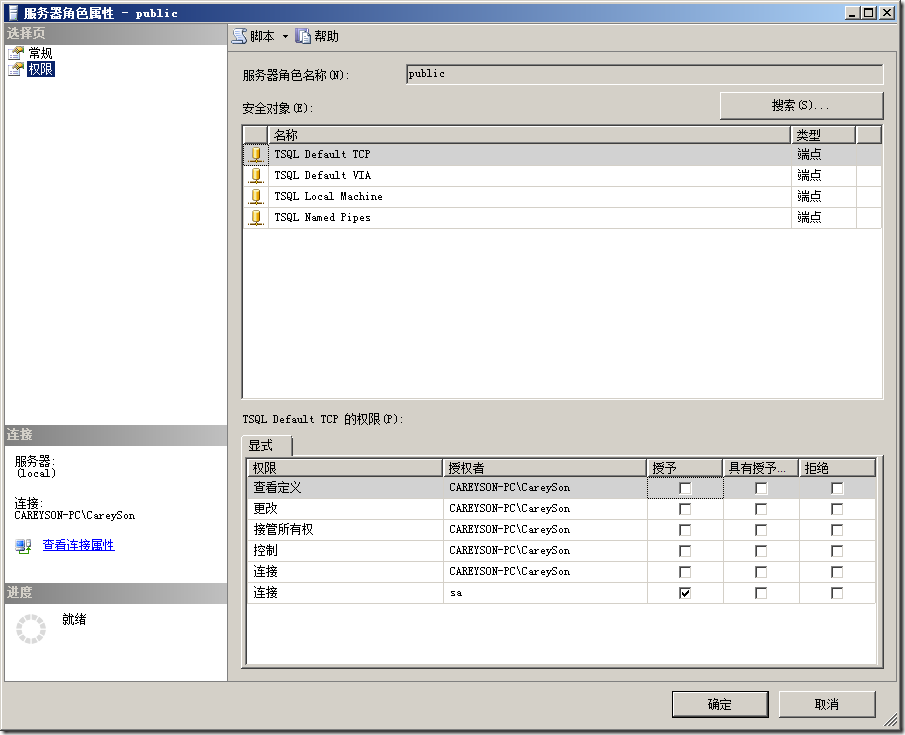Select the 常规 page icon in sidebar
The image size is (905, 735).
pos(16,54)
